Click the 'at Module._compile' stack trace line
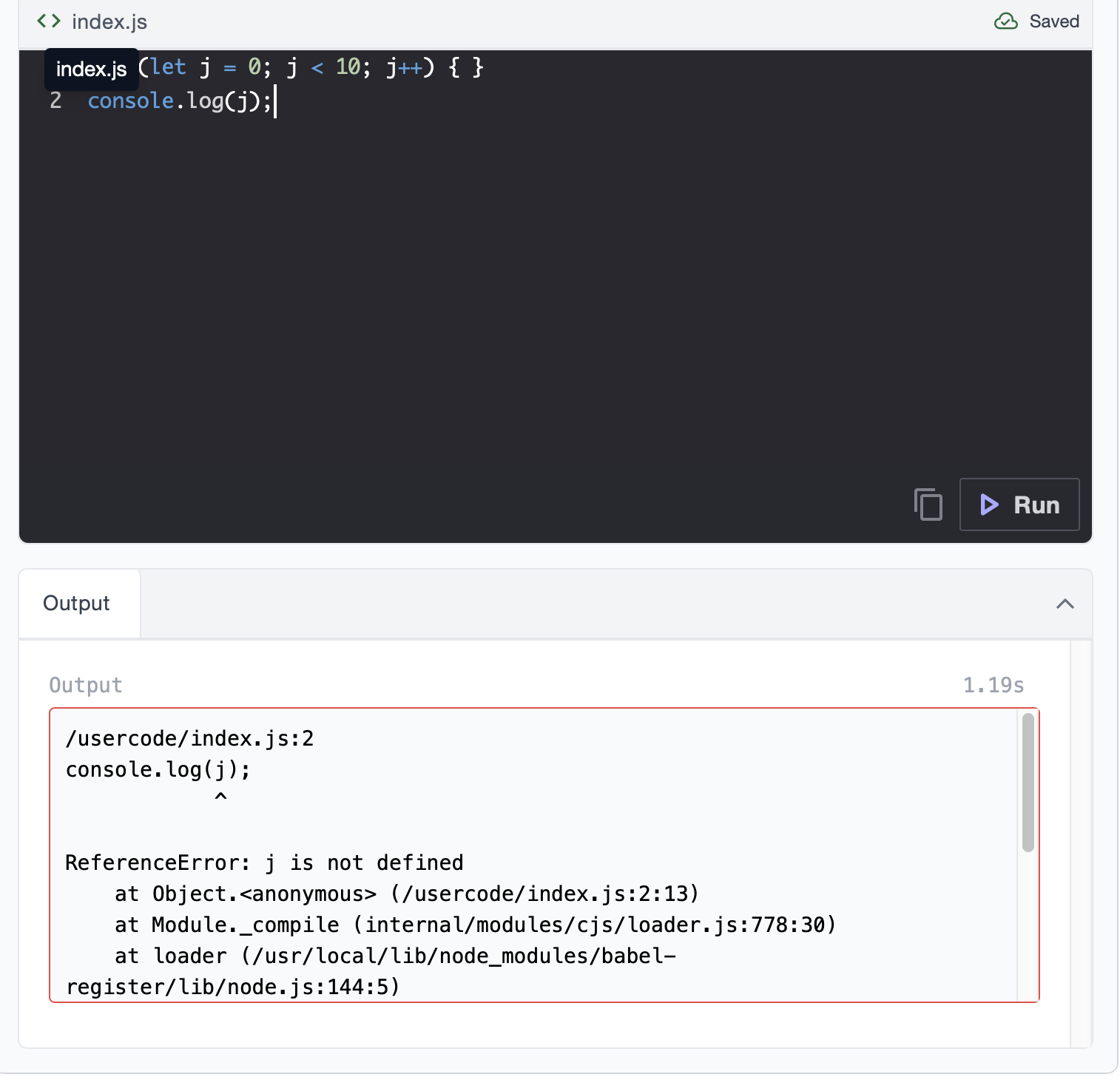1120x1077 pixels. coord(475,925)
